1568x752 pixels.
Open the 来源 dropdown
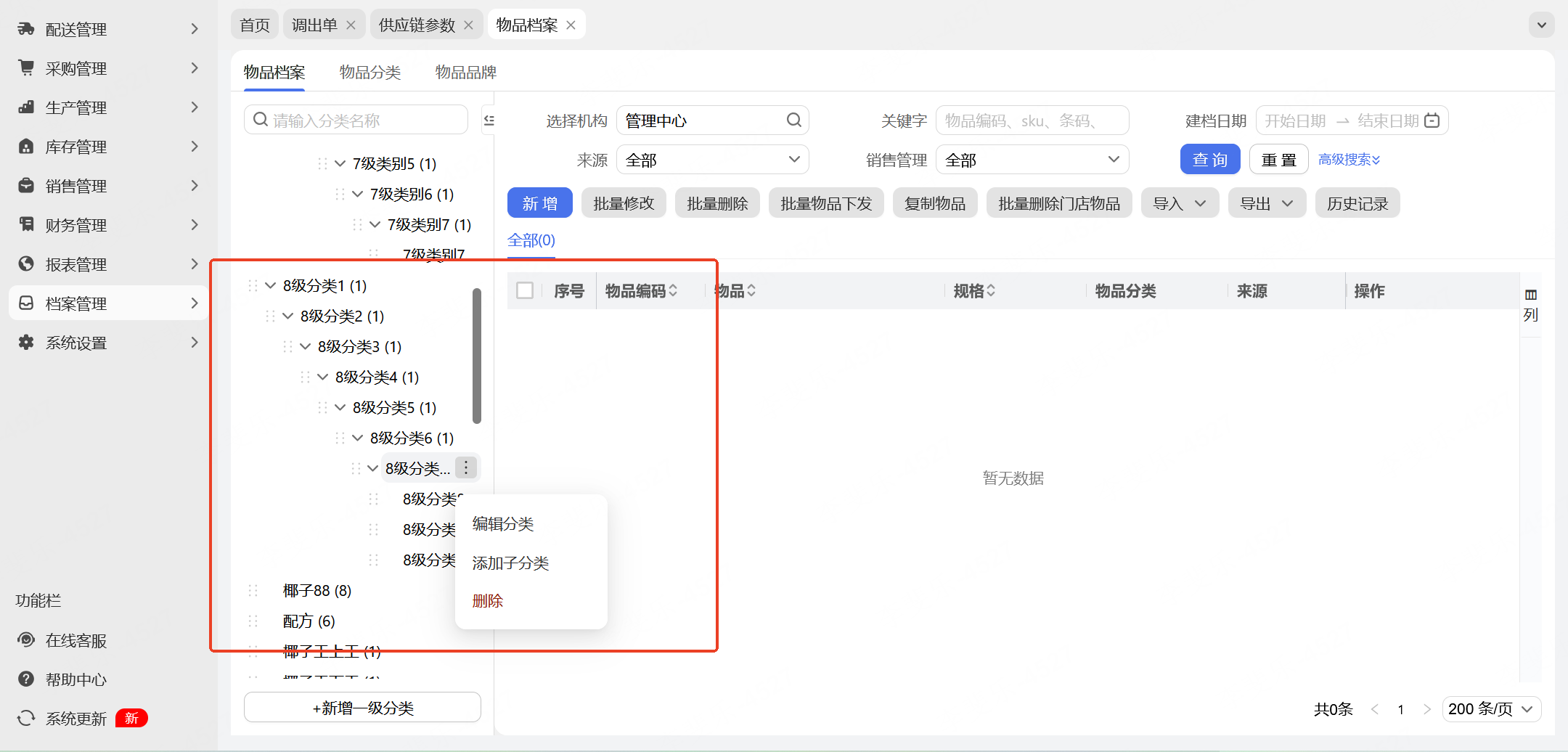coord(712,160)
